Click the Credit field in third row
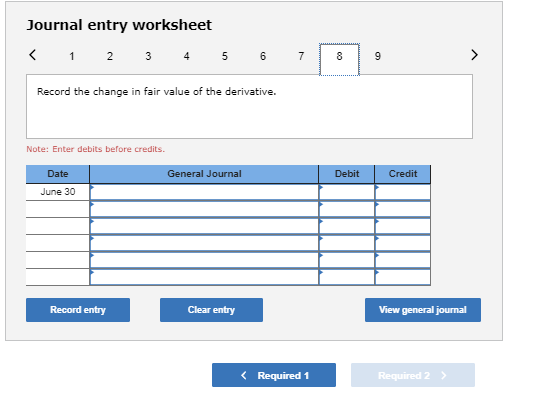The width and height of the screenshot is (536, 405). point(403,226)
